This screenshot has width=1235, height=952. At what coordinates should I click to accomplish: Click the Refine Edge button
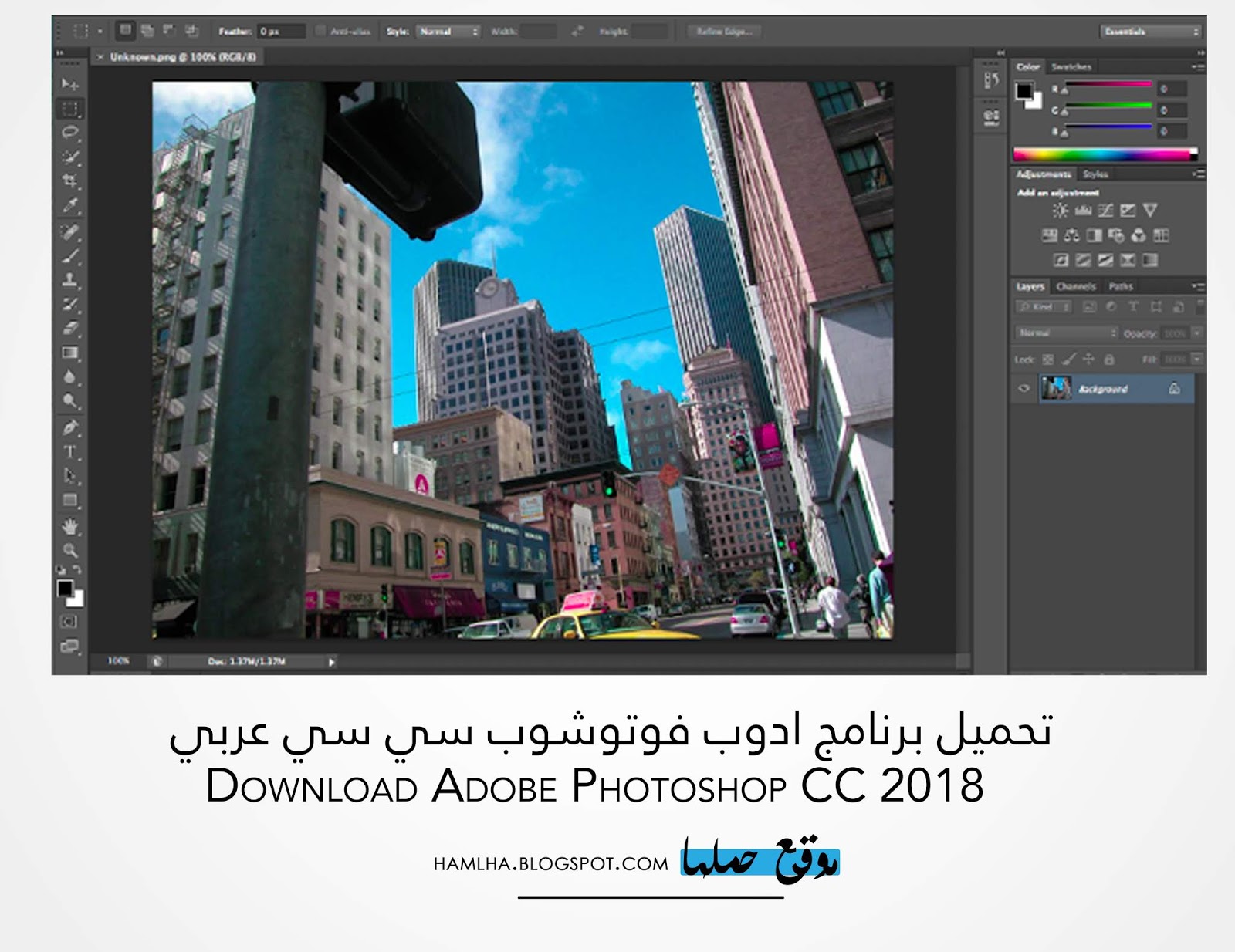724,32
